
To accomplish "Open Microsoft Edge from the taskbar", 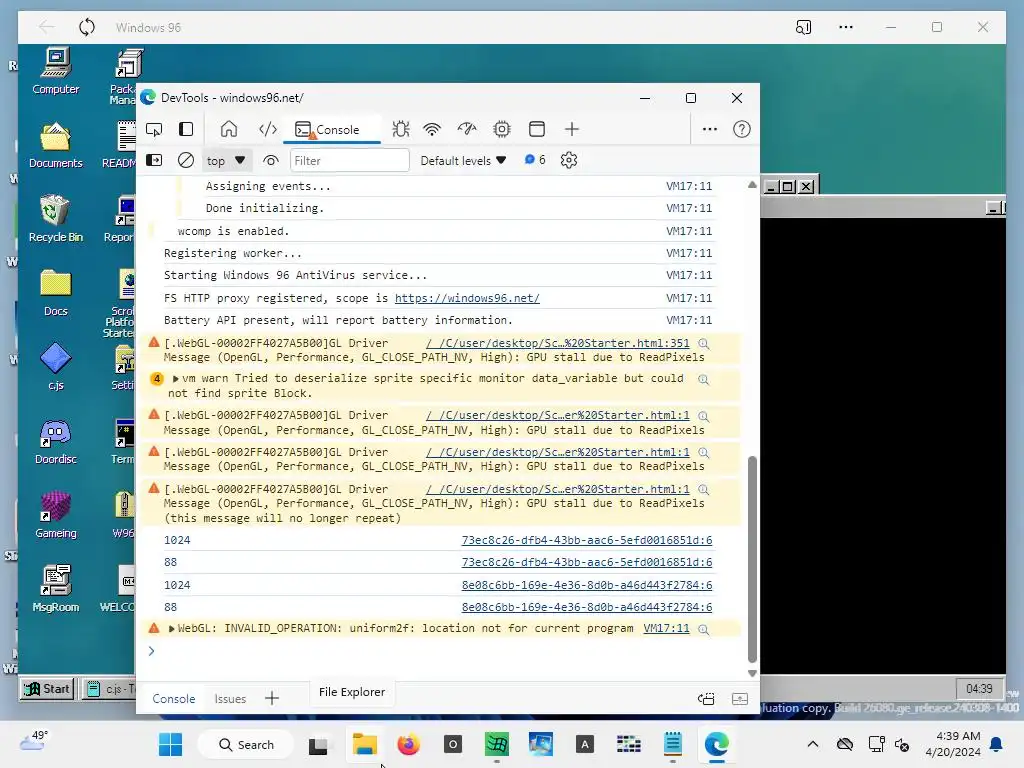I will pos(716,744).
